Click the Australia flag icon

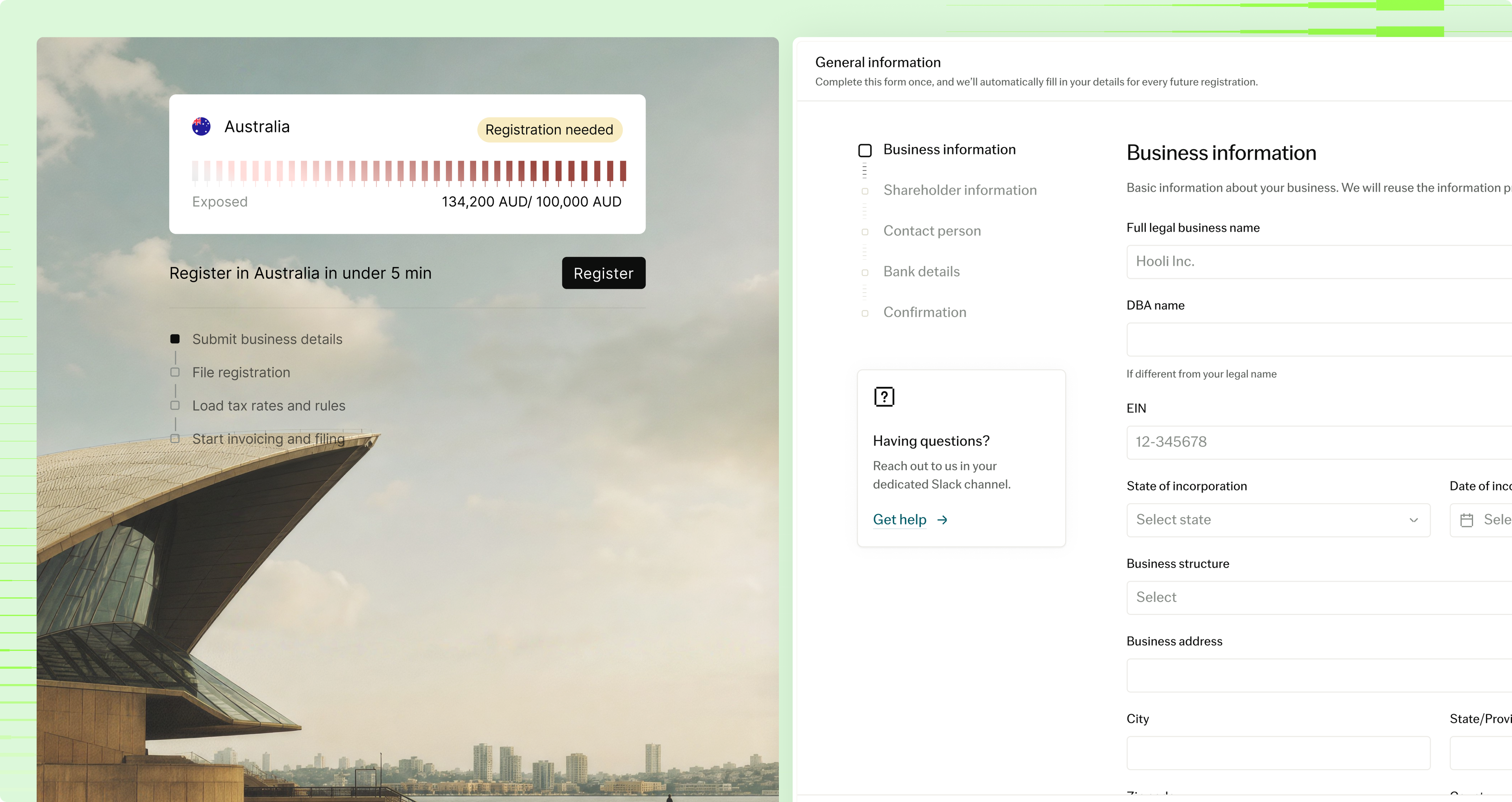click(x=201, y=127)
